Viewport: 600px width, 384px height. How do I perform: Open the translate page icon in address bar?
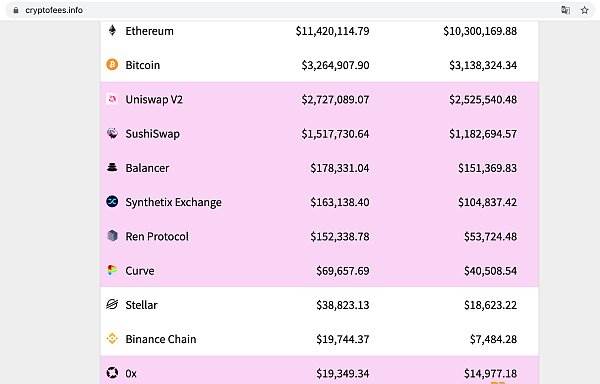(x=565, y=10)
